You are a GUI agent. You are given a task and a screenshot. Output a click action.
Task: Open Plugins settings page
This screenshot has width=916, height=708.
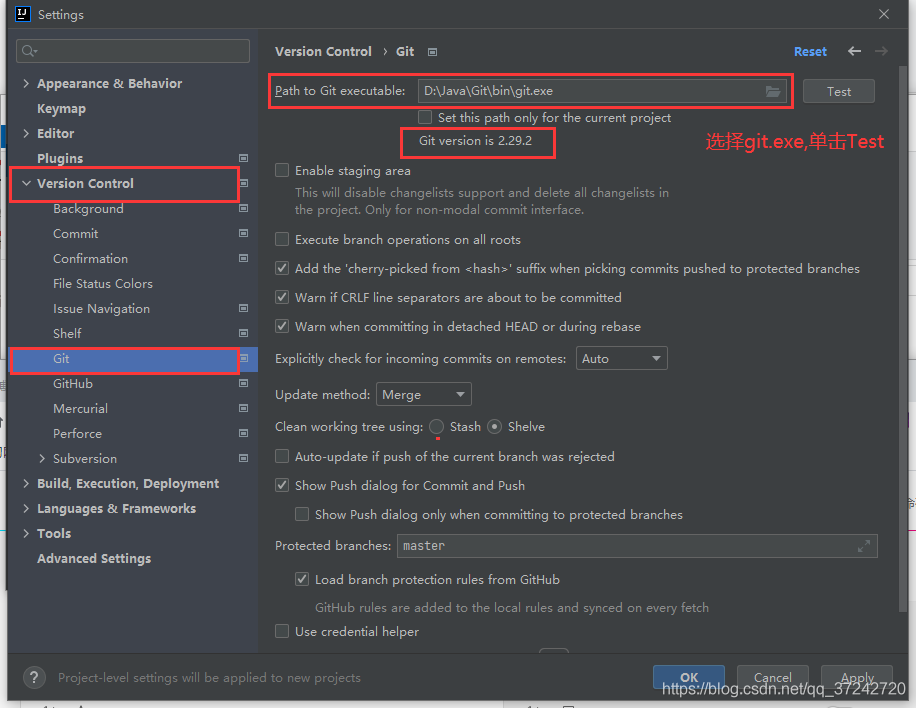pyautogui.click(x=60, y=158)
